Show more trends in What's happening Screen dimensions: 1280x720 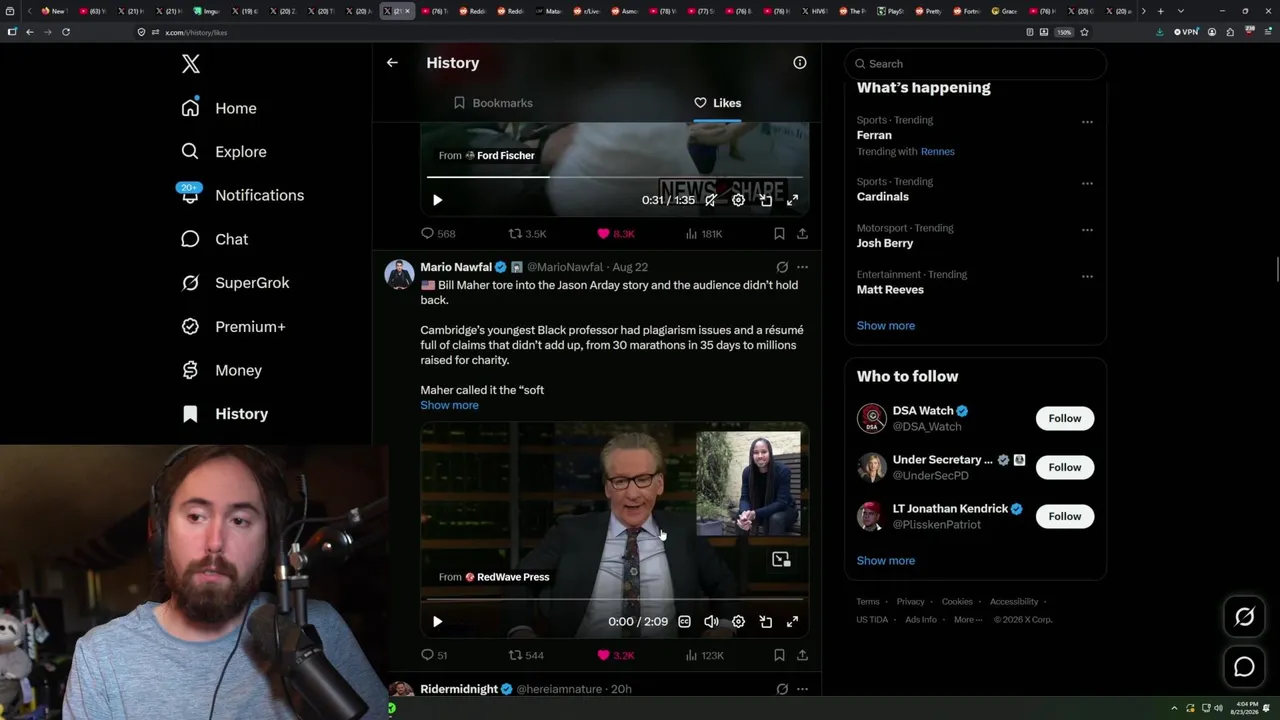886,326
